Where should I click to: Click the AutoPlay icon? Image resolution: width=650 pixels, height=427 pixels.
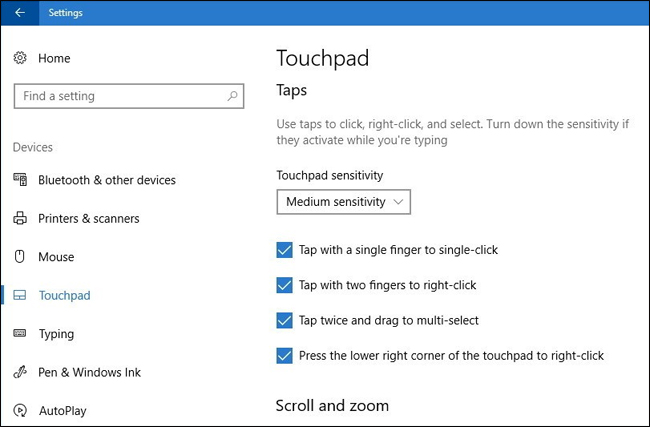click(20, 410)
